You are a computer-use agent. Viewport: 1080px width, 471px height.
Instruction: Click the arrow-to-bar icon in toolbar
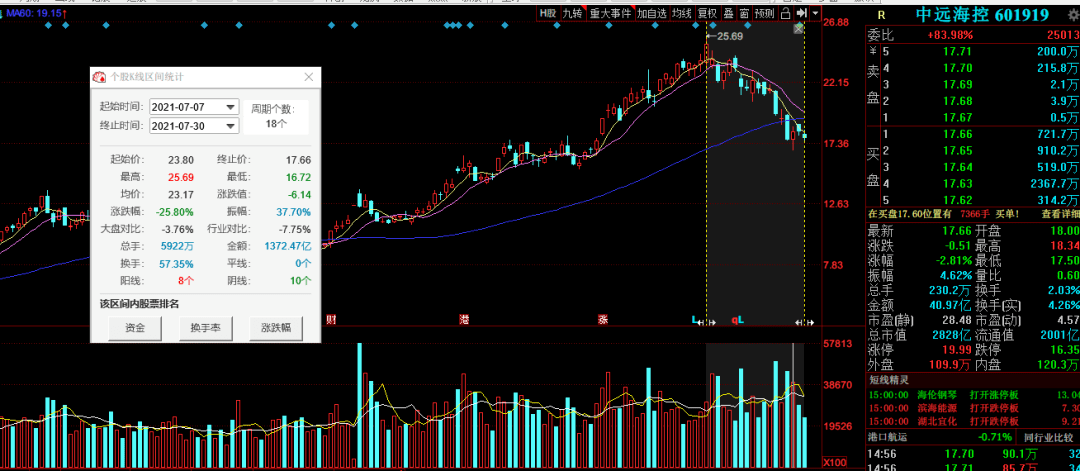pyautogui.click(x=801, y=13)
